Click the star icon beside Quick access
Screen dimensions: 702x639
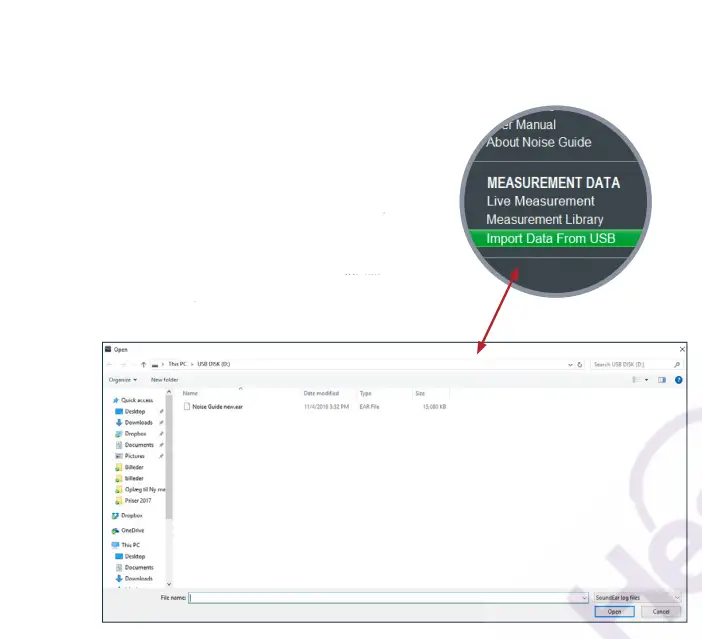[116, 400]
